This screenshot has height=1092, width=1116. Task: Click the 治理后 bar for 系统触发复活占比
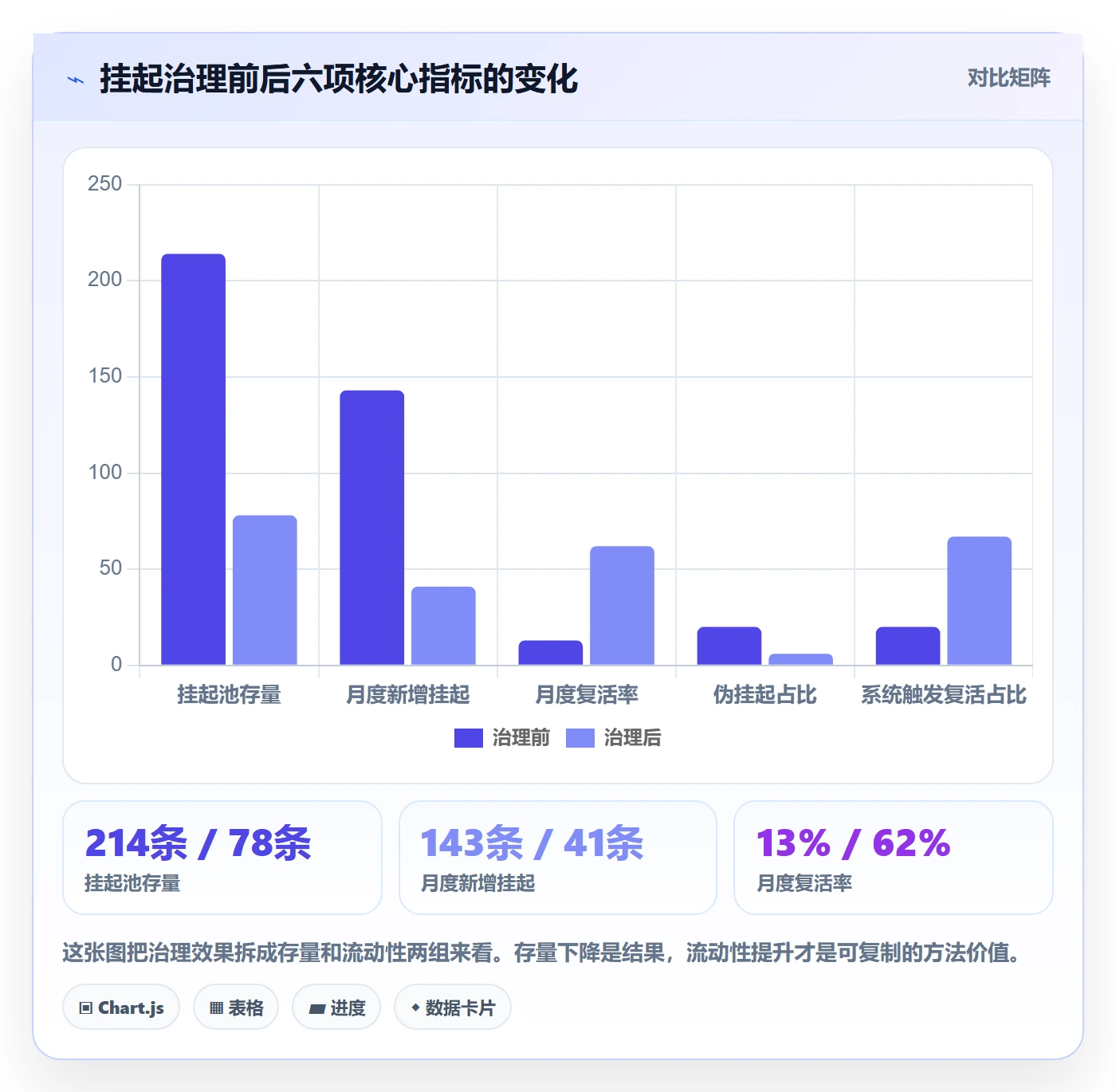[979, 601]
